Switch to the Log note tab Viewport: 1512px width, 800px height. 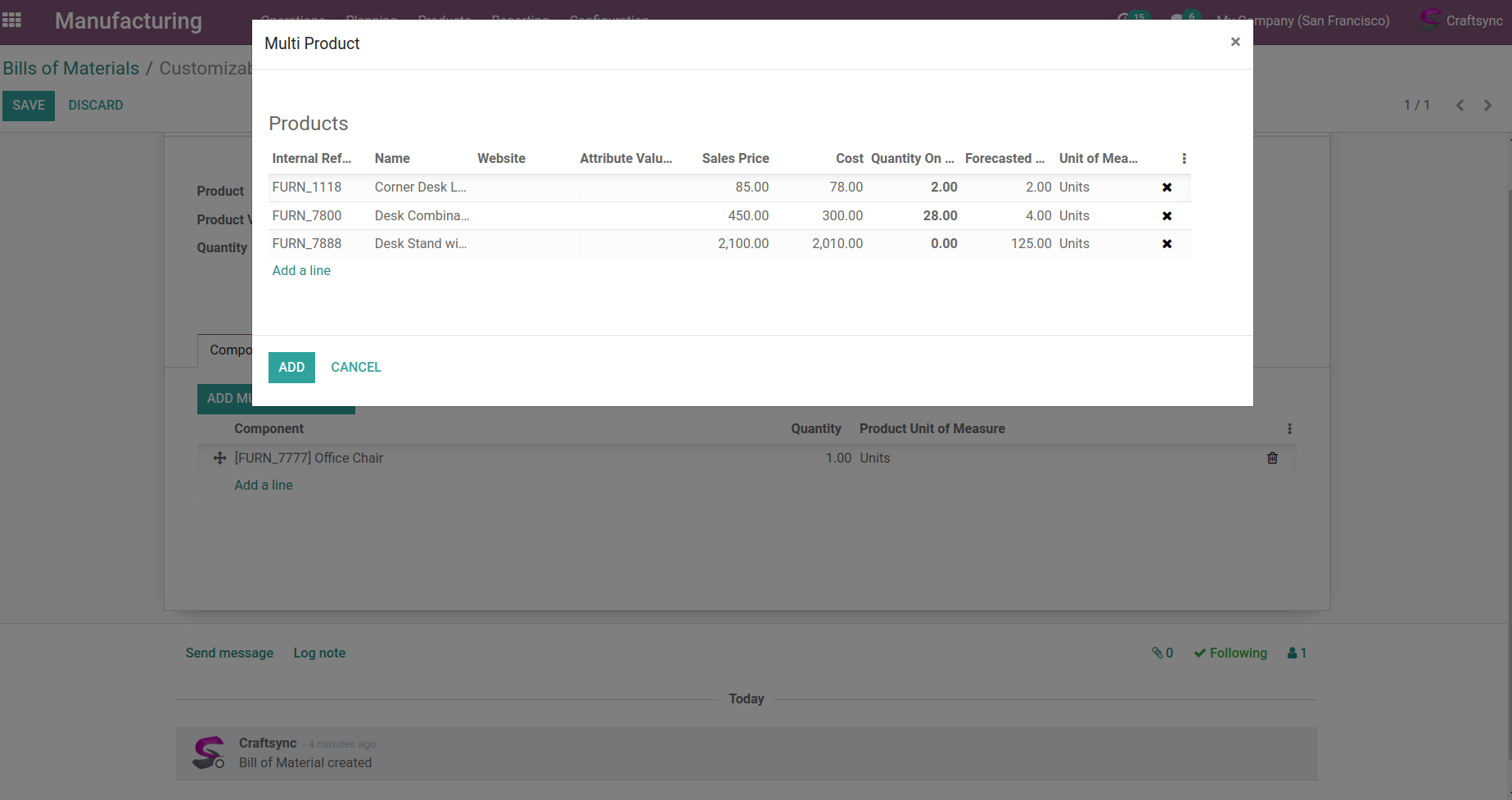[x=319, y=653]
